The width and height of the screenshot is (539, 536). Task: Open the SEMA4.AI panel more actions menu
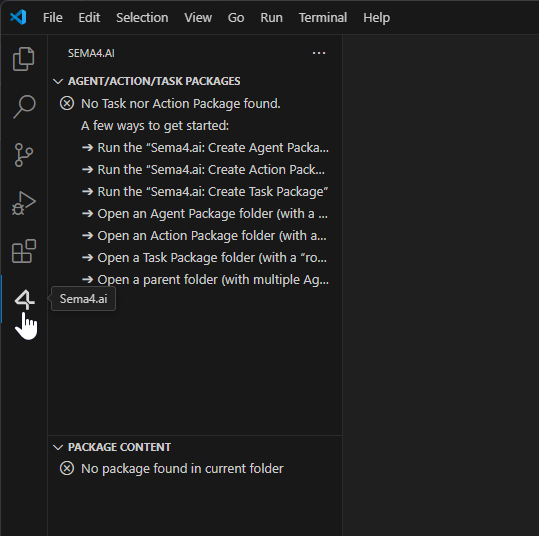tap(319, 53)
